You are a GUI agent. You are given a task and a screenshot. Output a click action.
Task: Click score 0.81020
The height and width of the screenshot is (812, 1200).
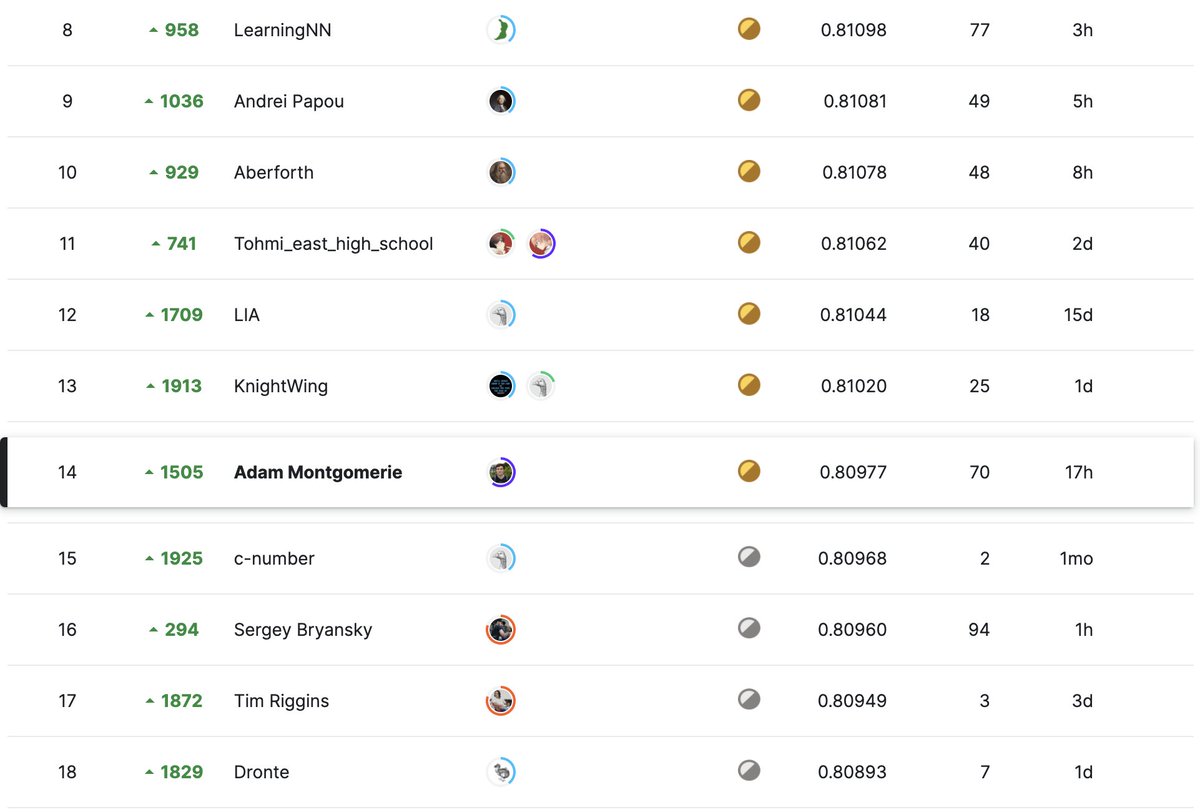[x=854, y=386]
